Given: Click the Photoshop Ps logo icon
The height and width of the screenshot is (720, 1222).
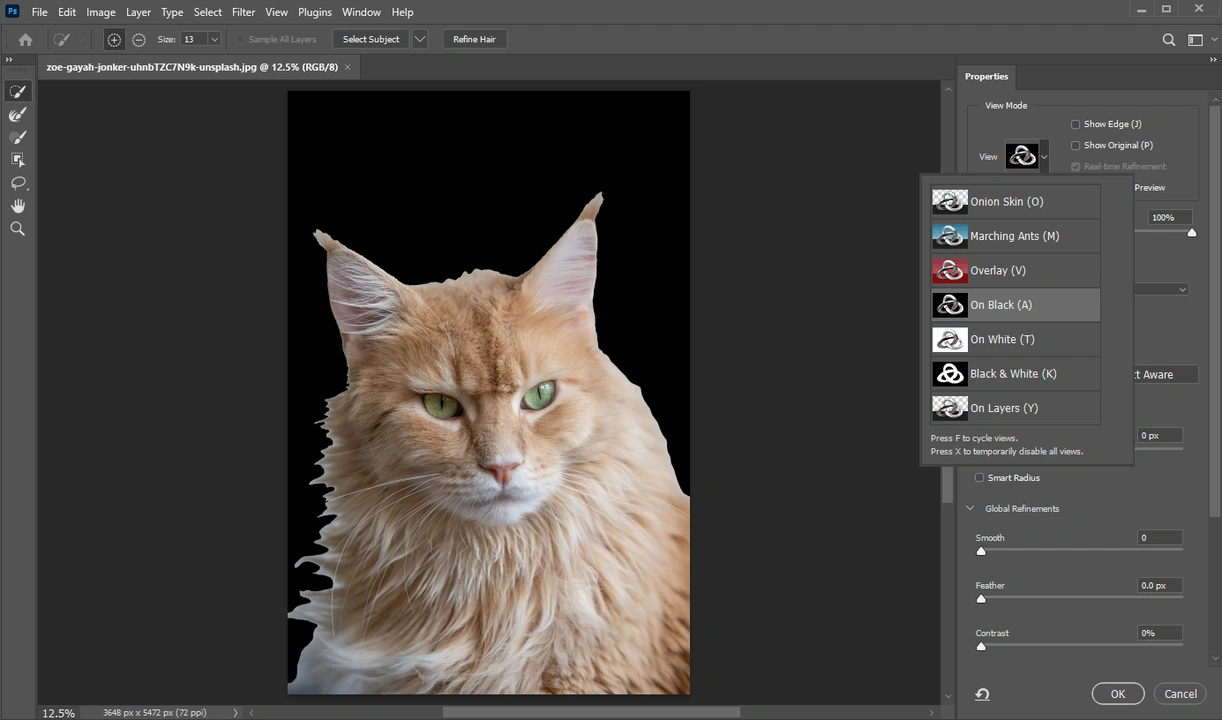Looking at the screenshot, I should pyautogui.click(x=13, y=12).
